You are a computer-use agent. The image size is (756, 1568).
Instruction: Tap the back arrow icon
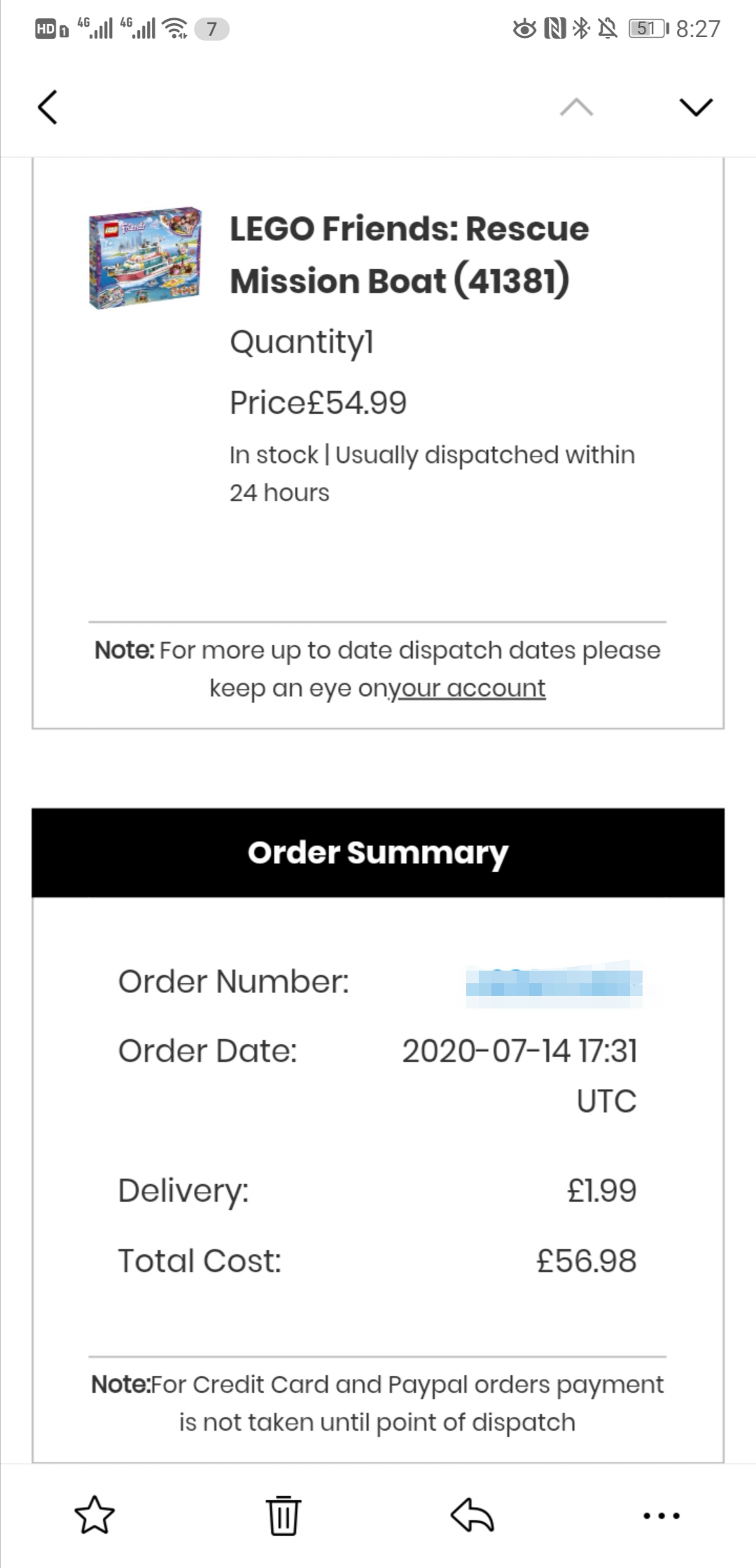pos(48,107)
